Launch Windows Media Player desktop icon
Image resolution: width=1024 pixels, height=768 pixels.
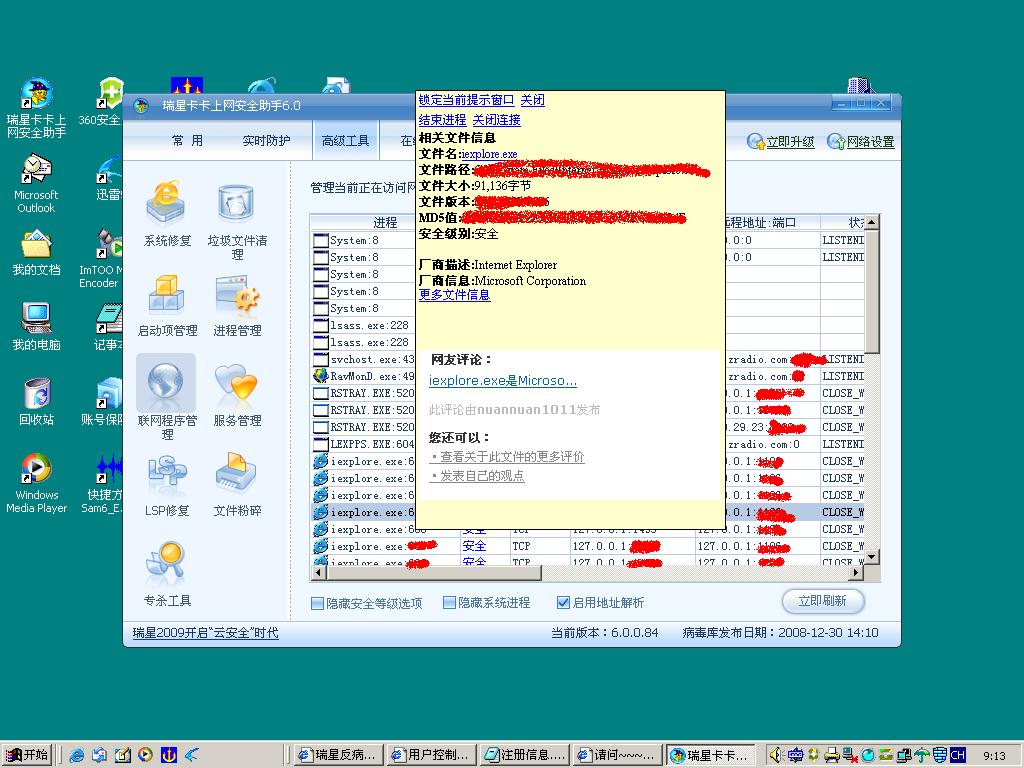(x=37, y=483)
